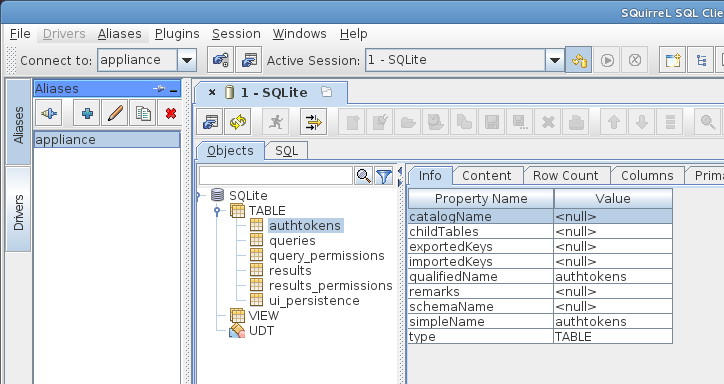
Task: Click the red X delete alias icon
Action: pyautogui.click(x=170, y=113)
